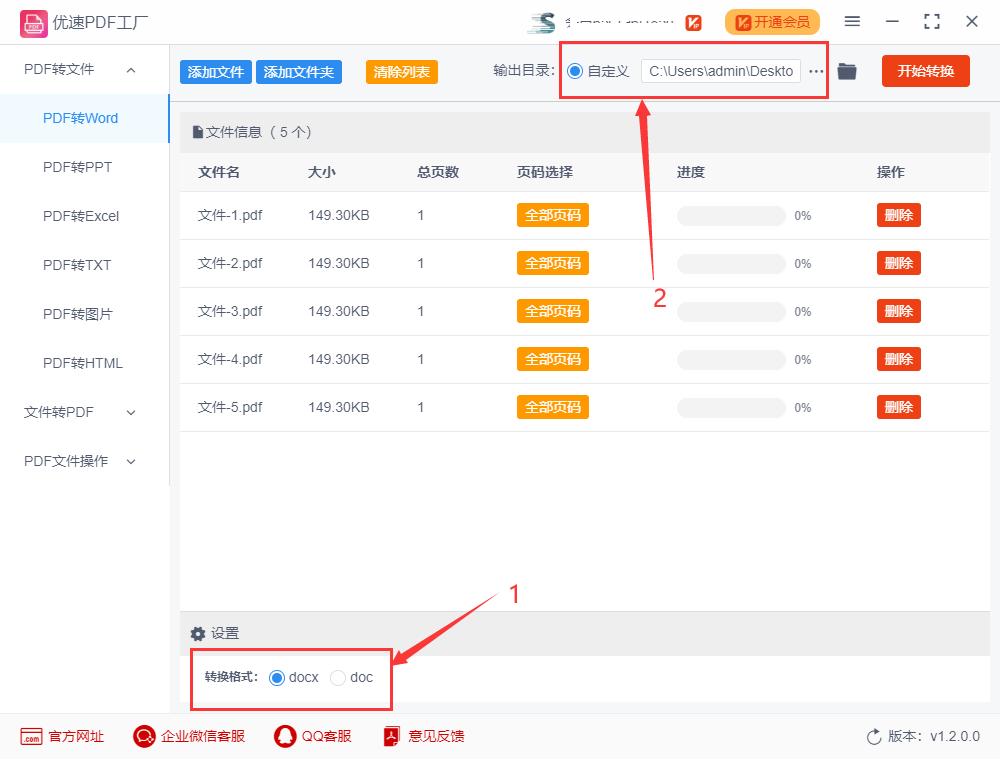
Task: Open 企业微信客服 customer service icon
Action: click(x=144, y=736)
